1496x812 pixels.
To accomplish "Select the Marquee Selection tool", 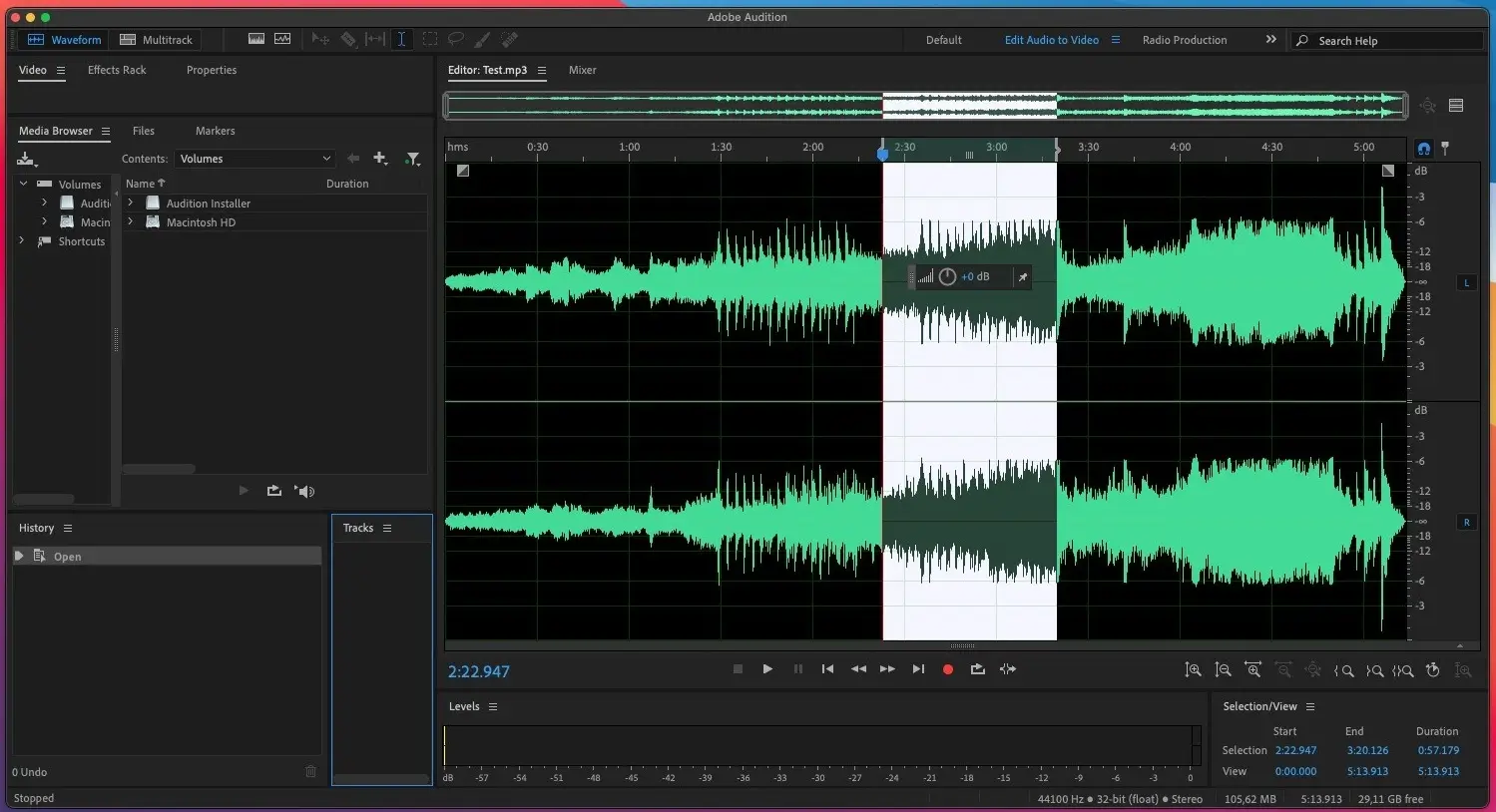I will point(430,40).
